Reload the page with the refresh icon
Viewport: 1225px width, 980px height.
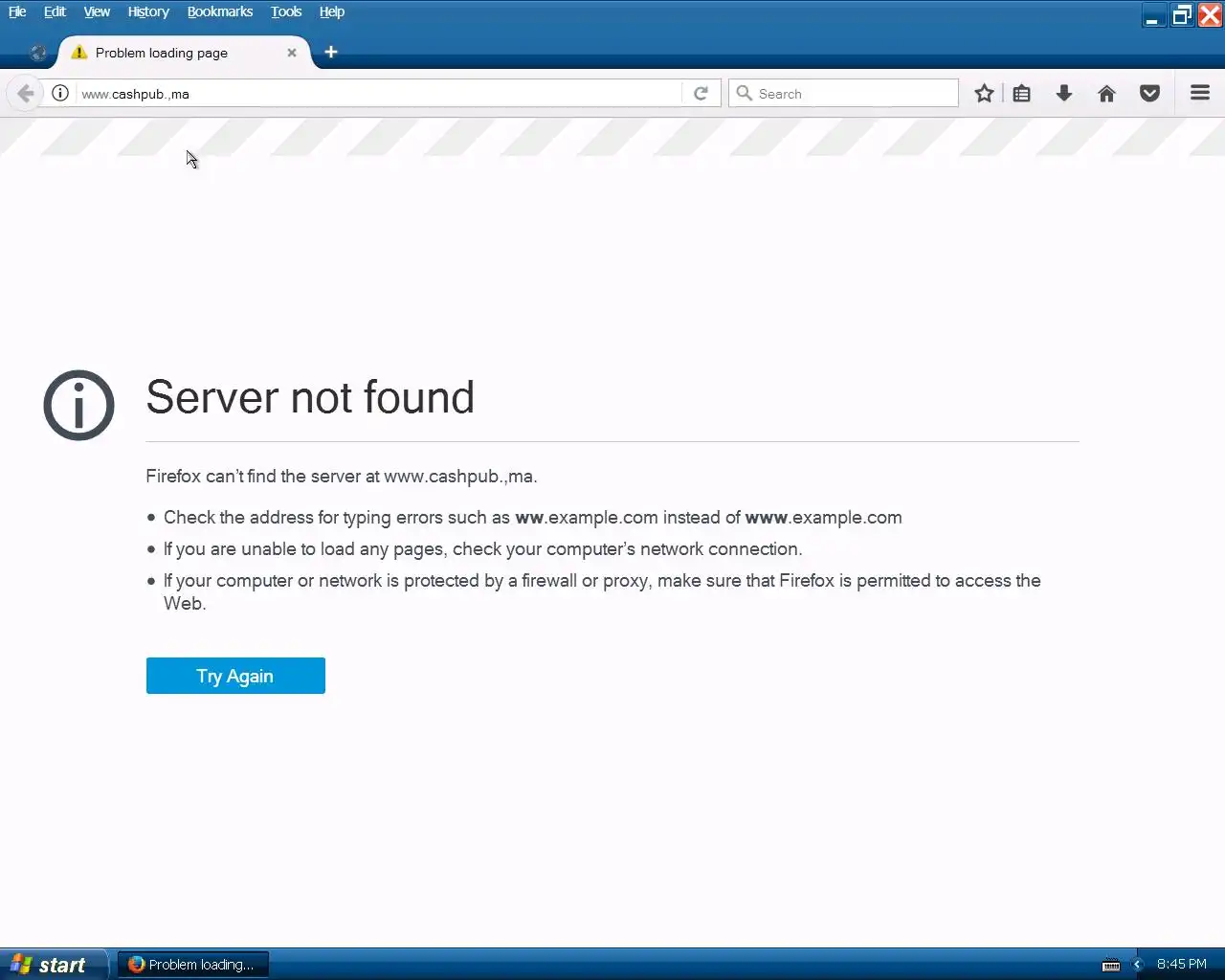pos(701,93)
